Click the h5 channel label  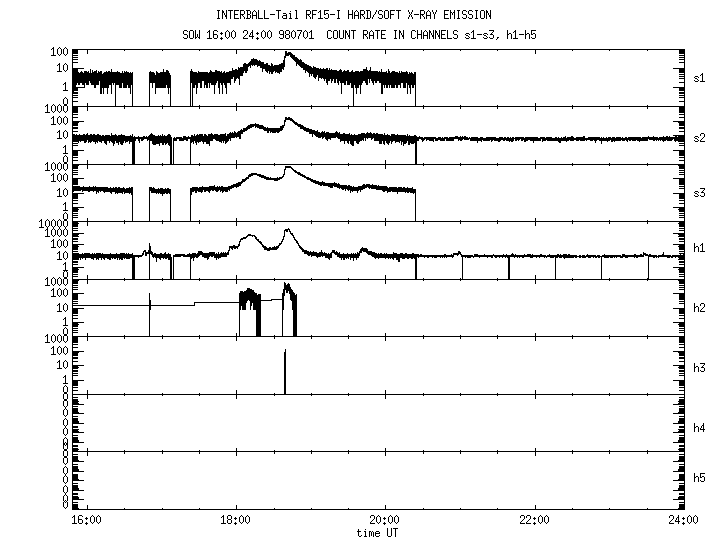[700, 478]
